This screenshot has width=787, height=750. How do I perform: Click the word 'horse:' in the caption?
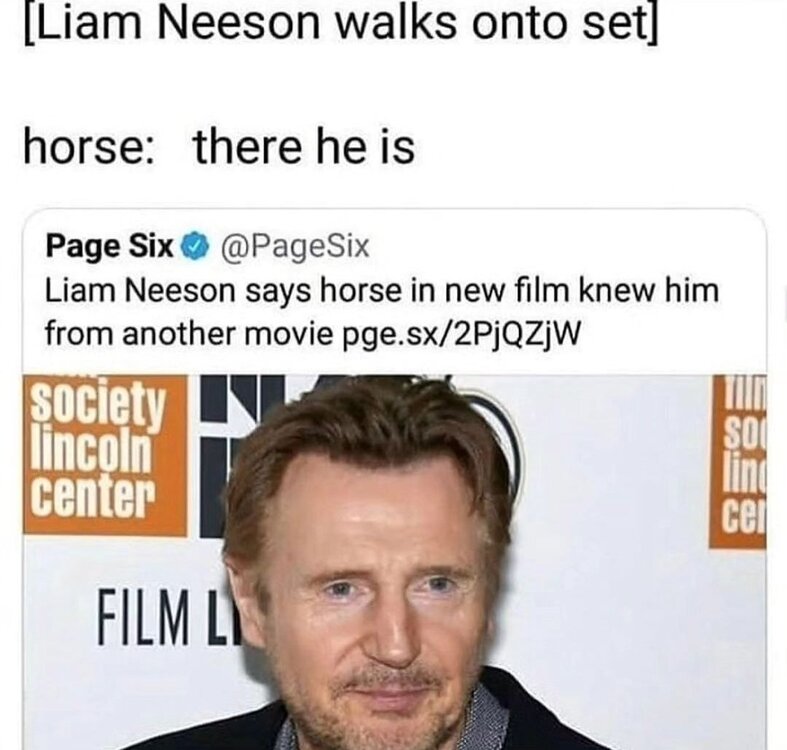[x=88, y=147]
